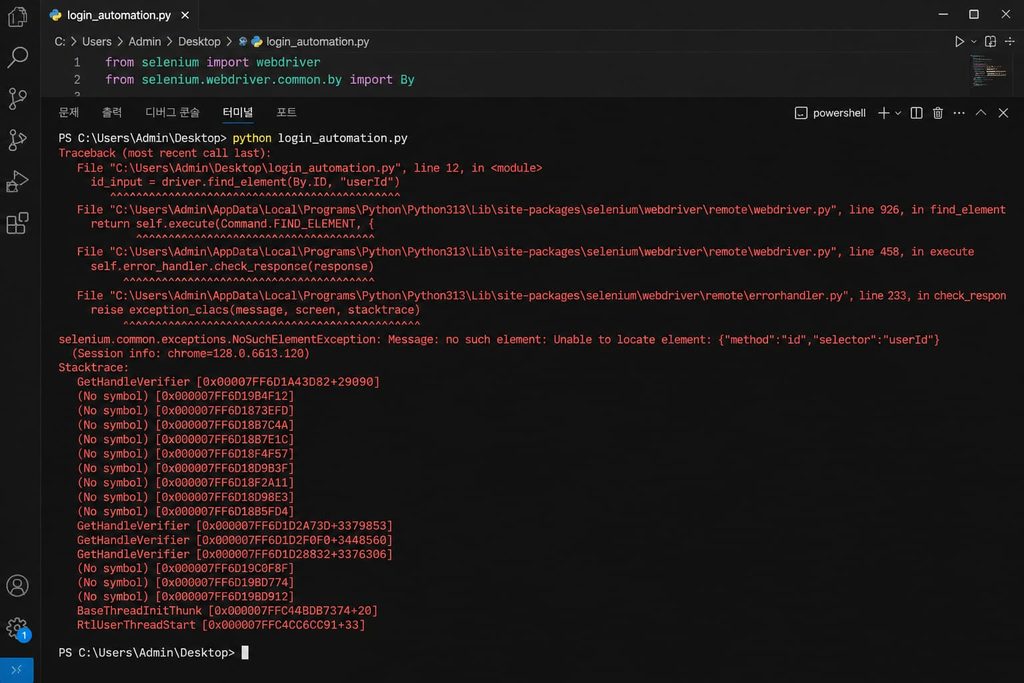Screen dimensions: 1024x683
Task: Click the Users breadcrumb segment
Action: (x=97, y=41)
